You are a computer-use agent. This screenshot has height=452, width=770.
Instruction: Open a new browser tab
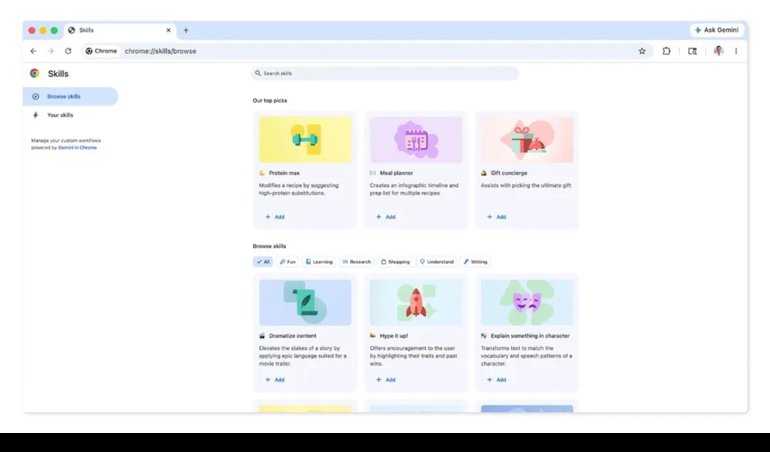186,30
